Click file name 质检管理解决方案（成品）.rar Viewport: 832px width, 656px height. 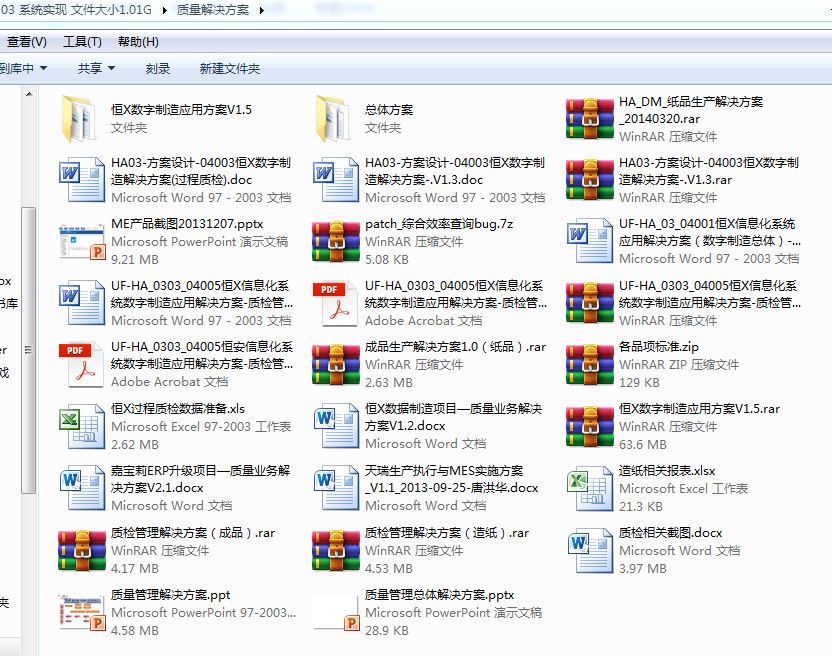pyautogui.click(x=193, y=532)
